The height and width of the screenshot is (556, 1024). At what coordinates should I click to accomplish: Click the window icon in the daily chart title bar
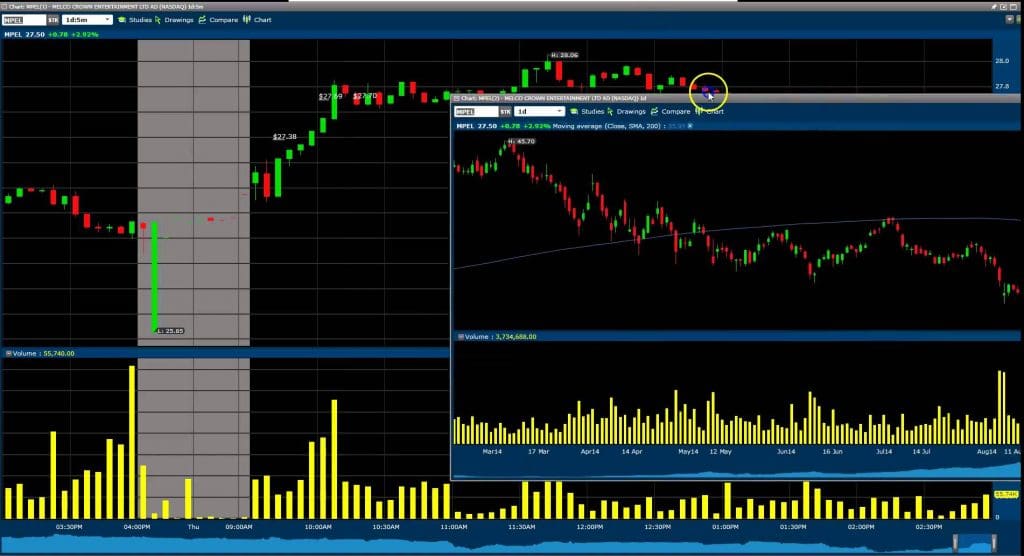(x=457, y=98)
